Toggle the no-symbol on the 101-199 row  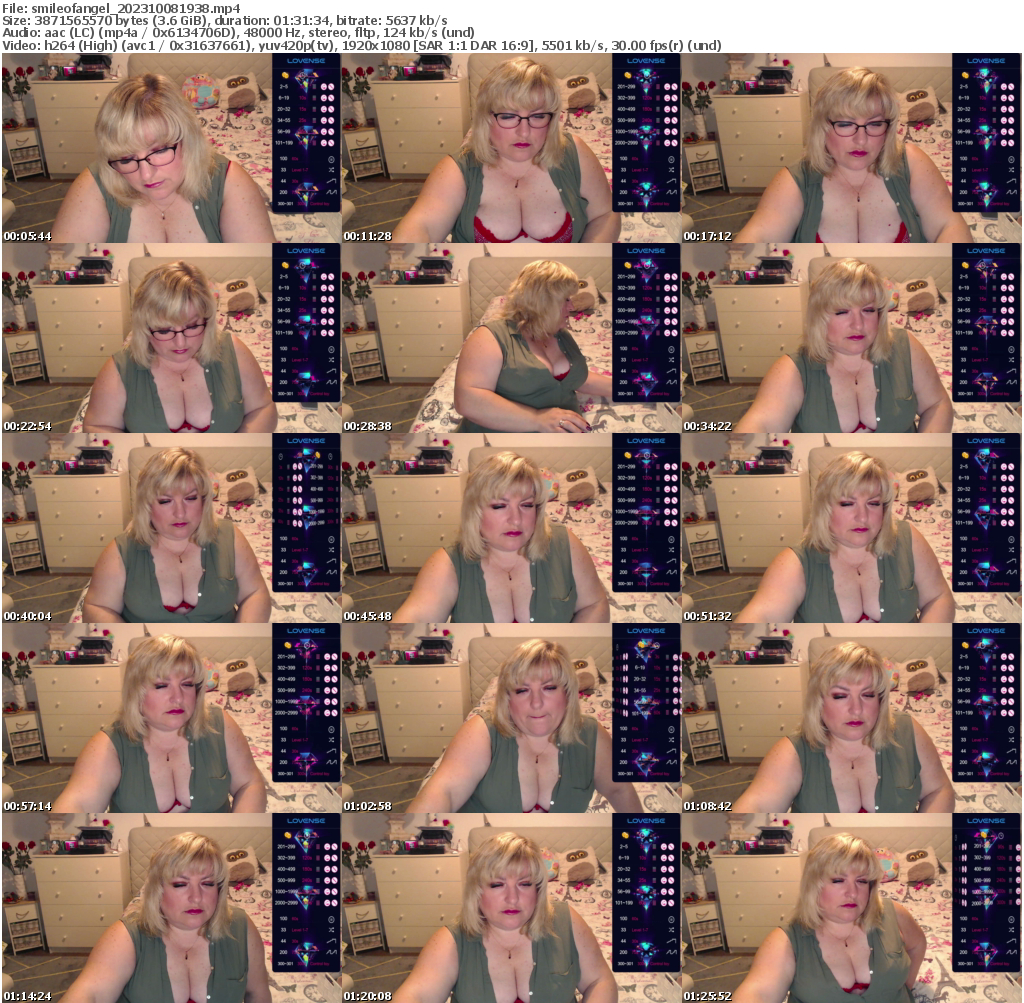(x=331, y=143)
